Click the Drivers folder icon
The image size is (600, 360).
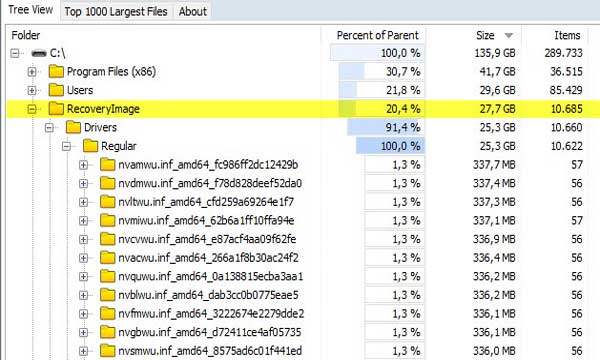[x=73, y=127]
